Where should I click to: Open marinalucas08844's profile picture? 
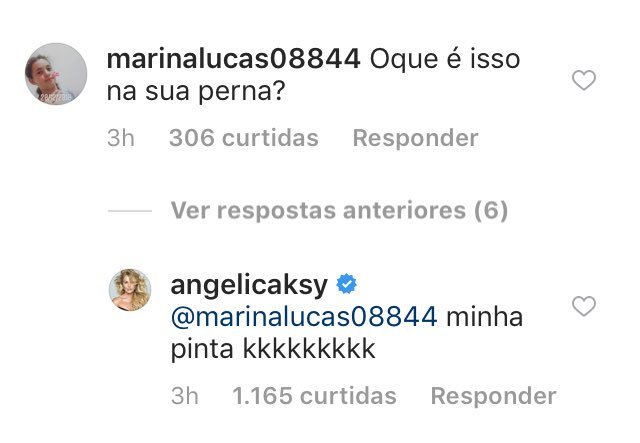56,74
